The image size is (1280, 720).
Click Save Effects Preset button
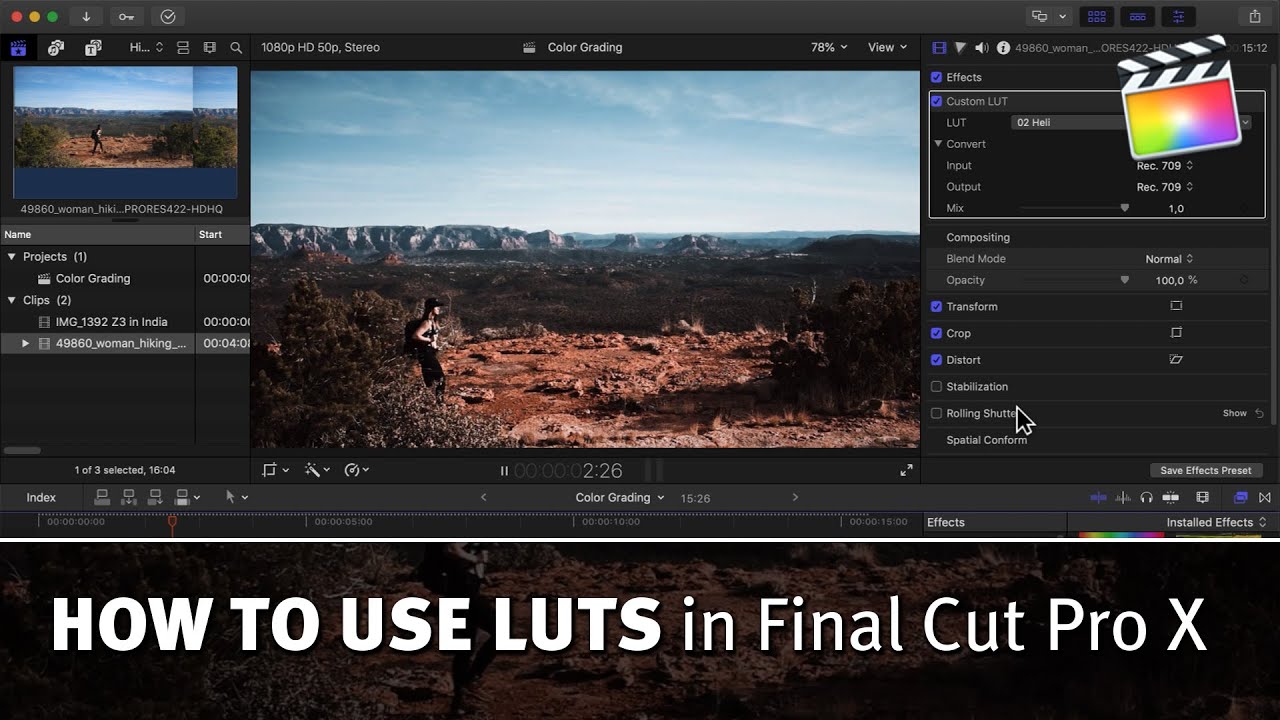coord(1205,470)
